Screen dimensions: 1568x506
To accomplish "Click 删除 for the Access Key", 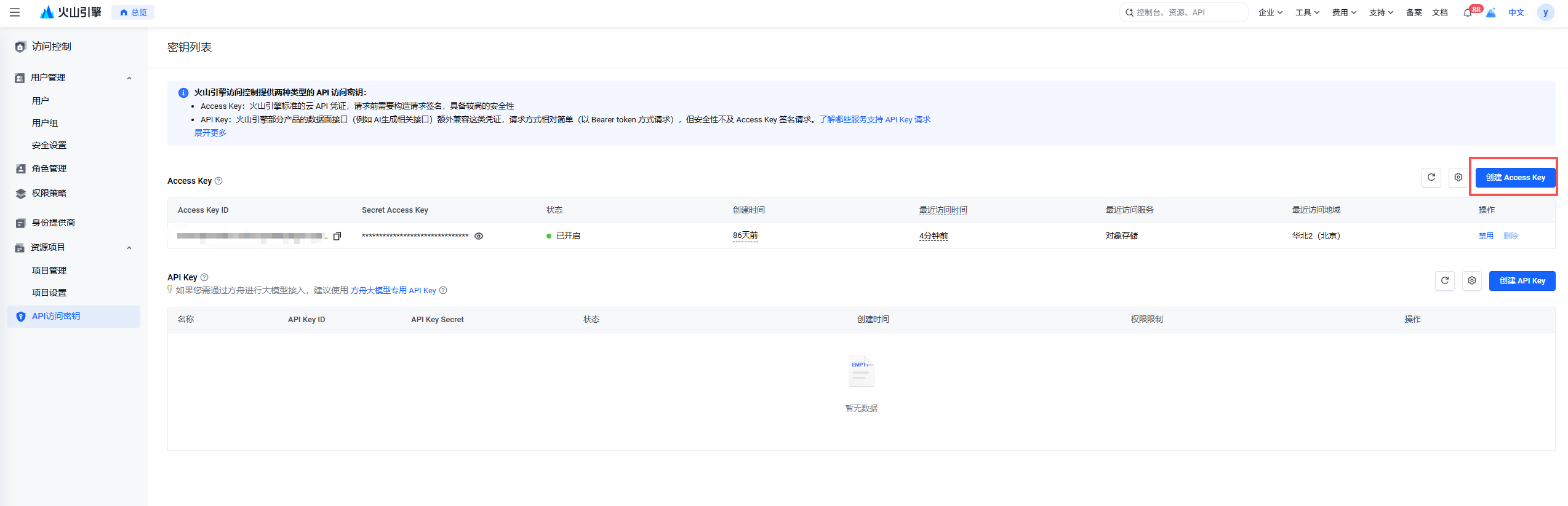I will click(1511, 236).
